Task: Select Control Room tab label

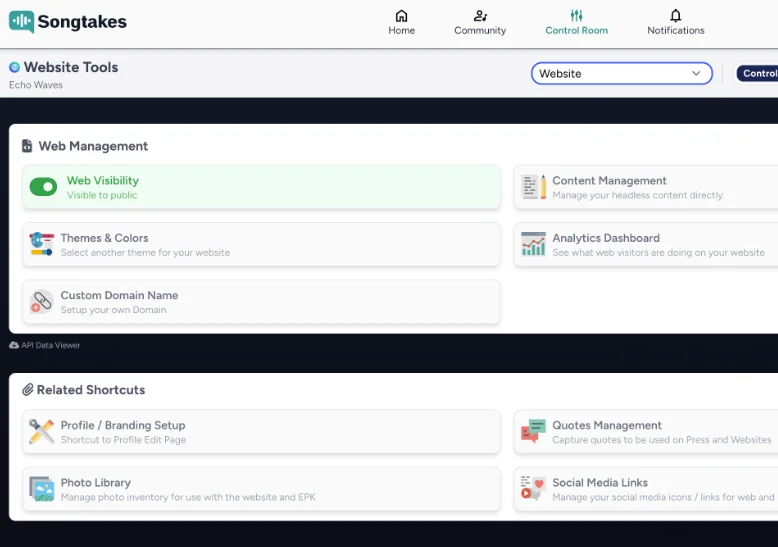Action: (x=576, y=30)
